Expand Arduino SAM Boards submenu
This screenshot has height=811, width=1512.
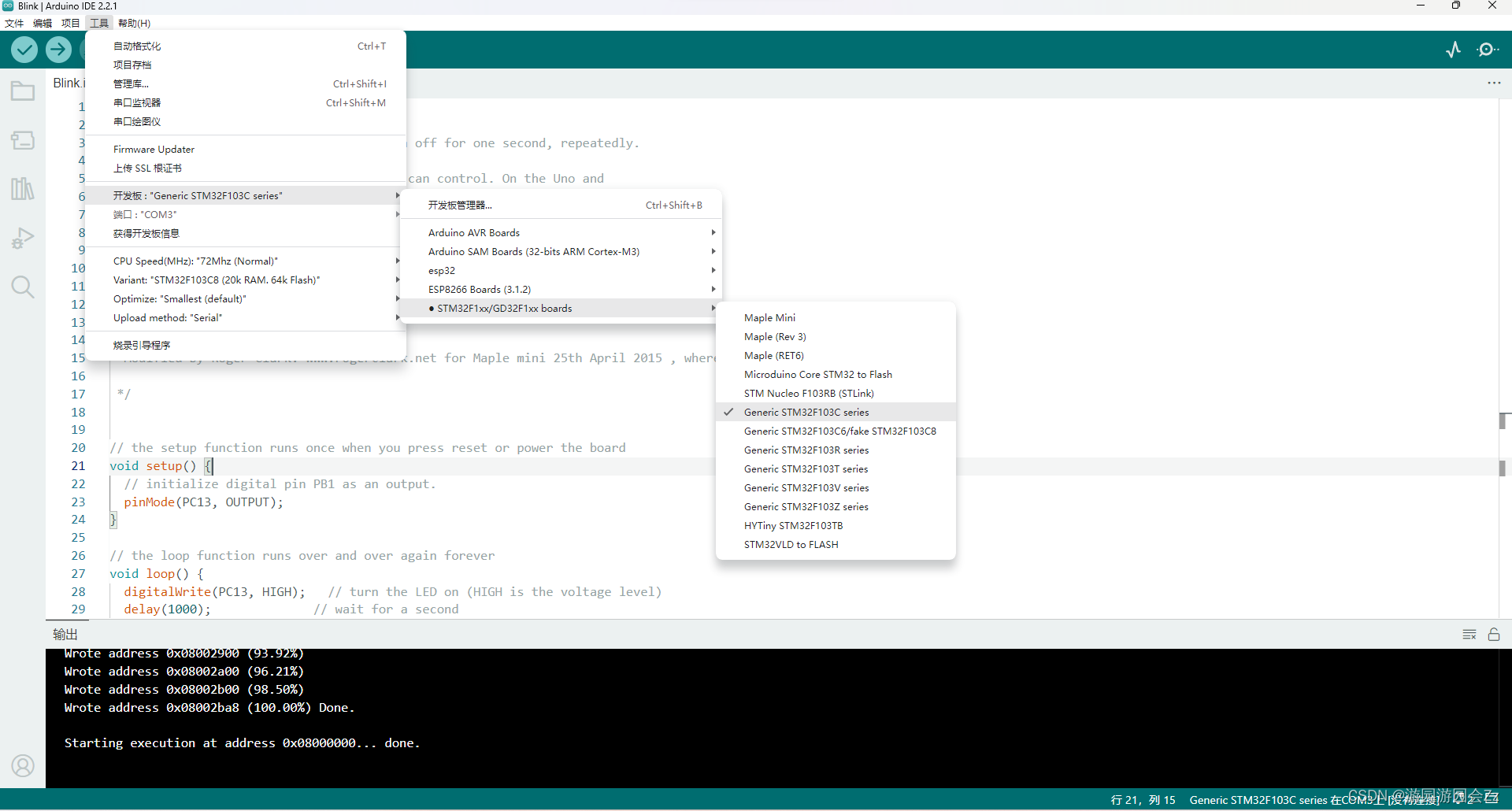click(560, 251)
